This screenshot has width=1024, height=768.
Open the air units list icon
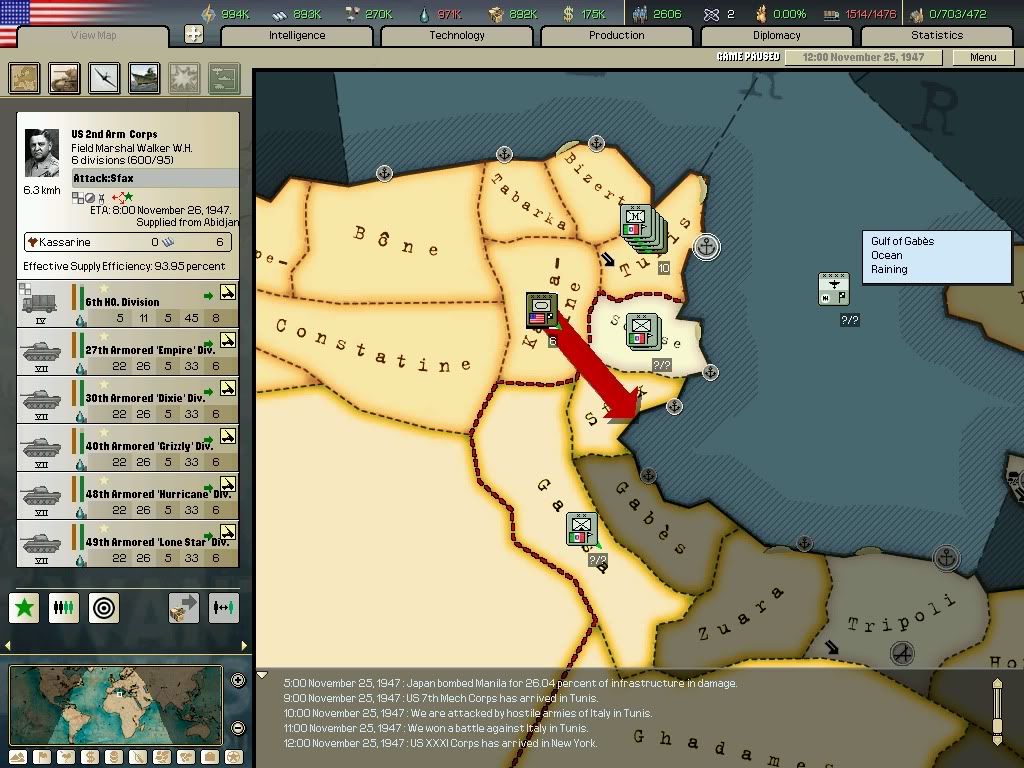104,78
